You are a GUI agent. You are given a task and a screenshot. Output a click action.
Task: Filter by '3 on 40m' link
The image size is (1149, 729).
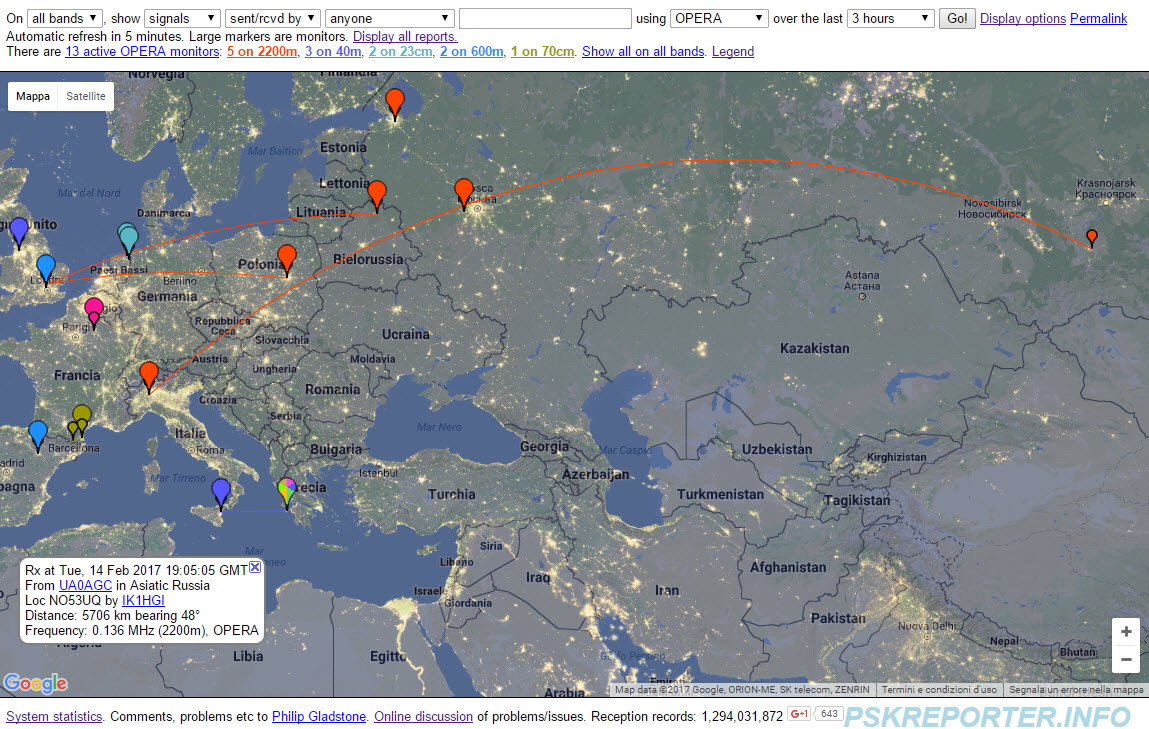click(x=333, y=51)
